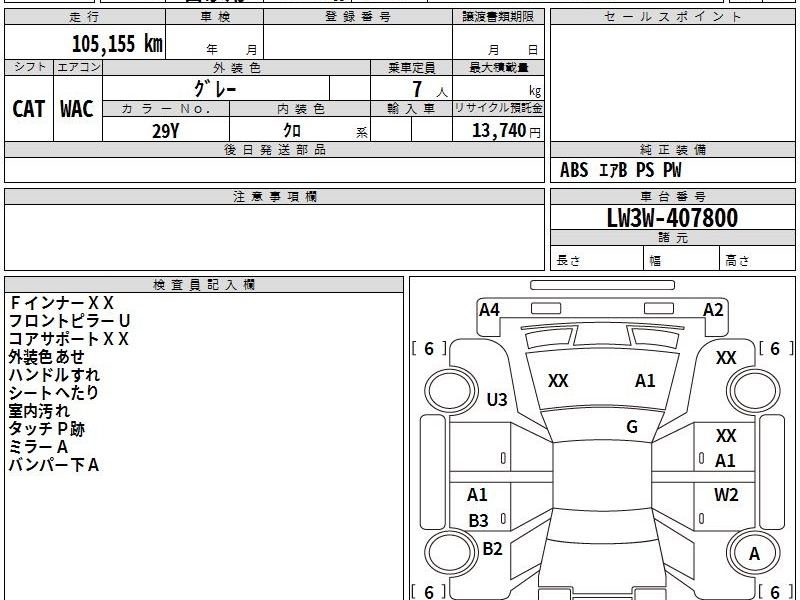The image size is (800, 600).
Task: Click the W2 mark on diagram
Action: [726, 494]
